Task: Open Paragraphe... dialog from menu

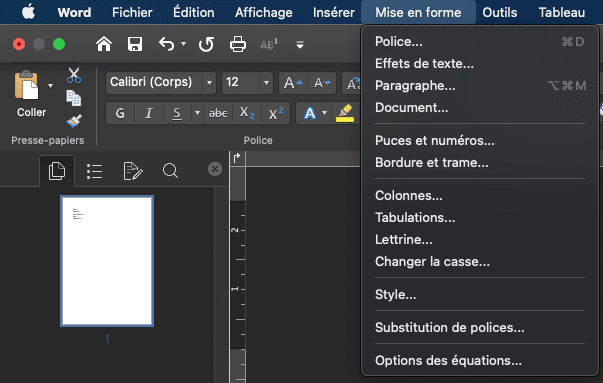Action: 480,85
